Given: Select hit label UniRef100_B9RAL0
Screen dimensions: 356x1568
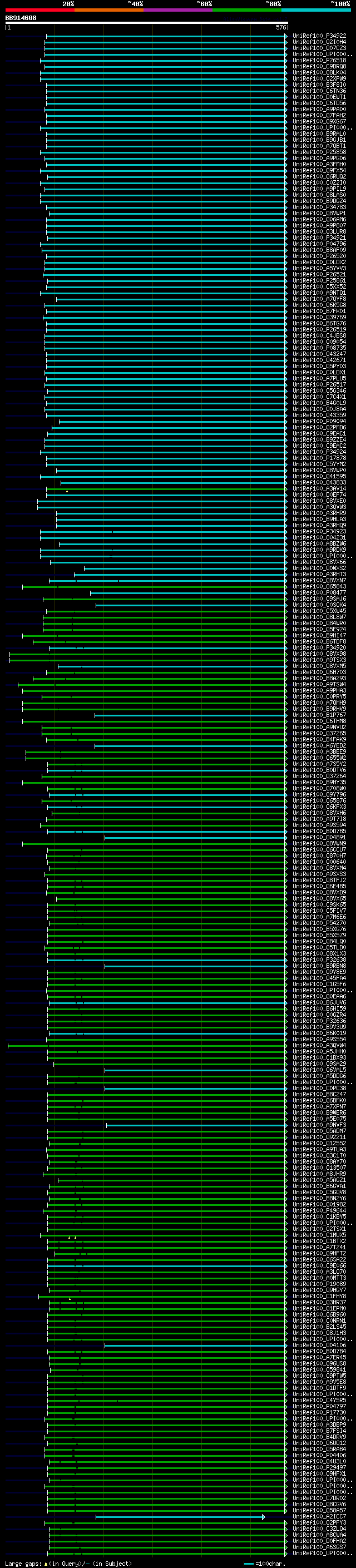Looking at the screenshot, I should 319,134.
